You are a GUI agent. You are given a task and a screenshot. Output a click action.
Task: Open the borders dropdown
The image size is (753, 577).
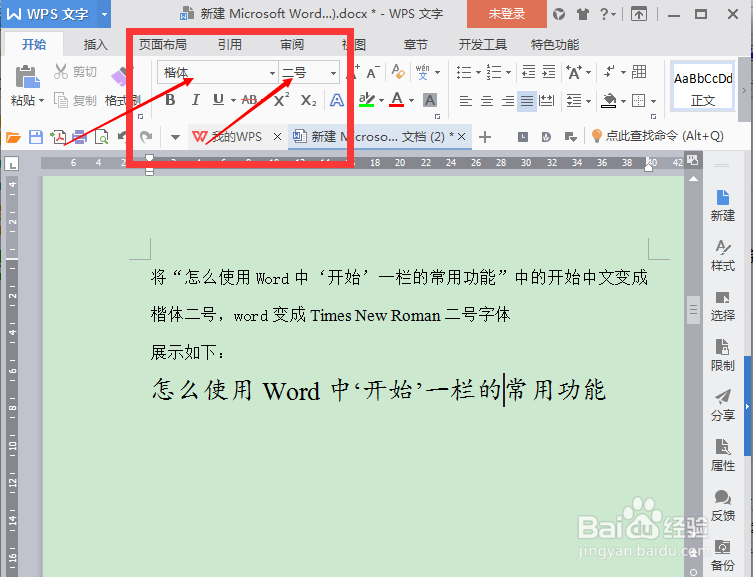(654, 101)
